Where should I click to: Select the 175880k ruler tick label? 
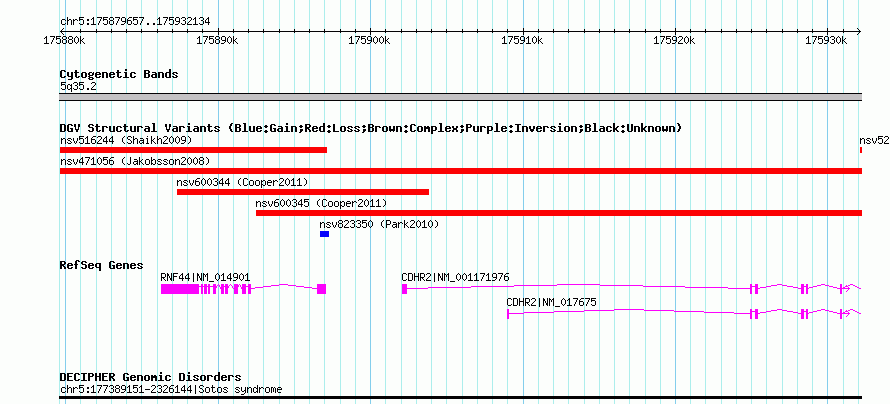tap(64, 40)
